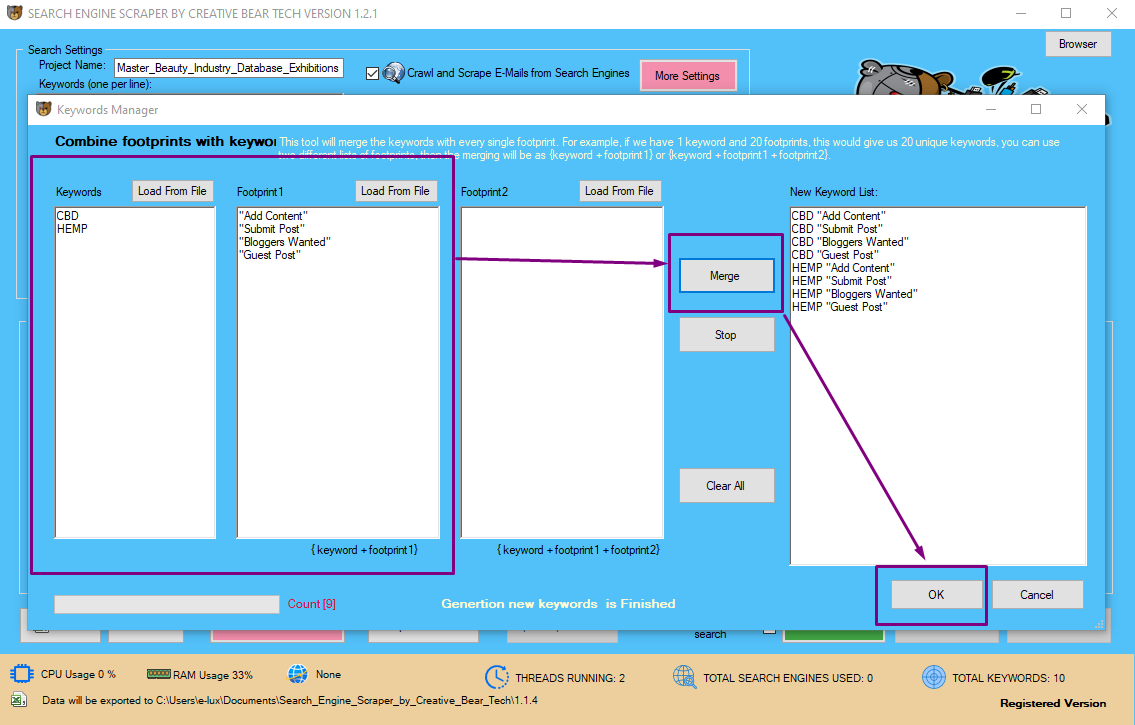Screen dimensions: 1135x725
Task: Load Footprint1 list from file
Action: click(396, 191)
